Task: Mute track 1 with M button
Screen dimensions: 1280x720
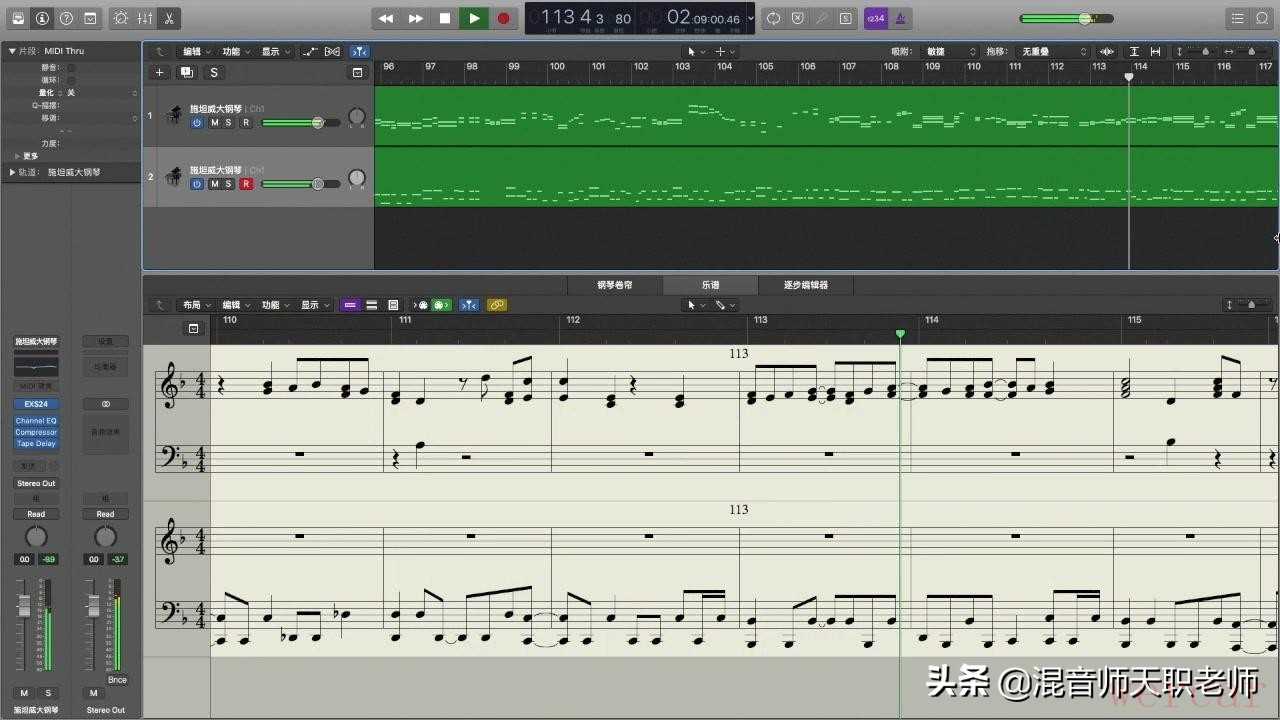Action: click(x=214, y=123)
